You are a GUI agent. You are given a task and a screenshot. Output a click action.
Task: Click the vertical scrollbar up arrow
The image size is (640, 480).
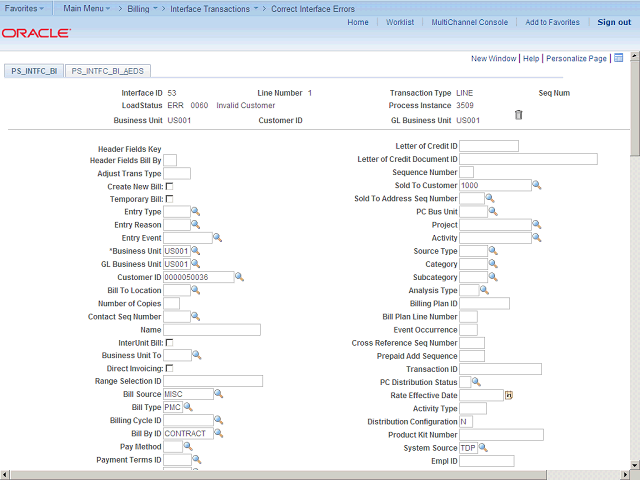click(635, 56)
